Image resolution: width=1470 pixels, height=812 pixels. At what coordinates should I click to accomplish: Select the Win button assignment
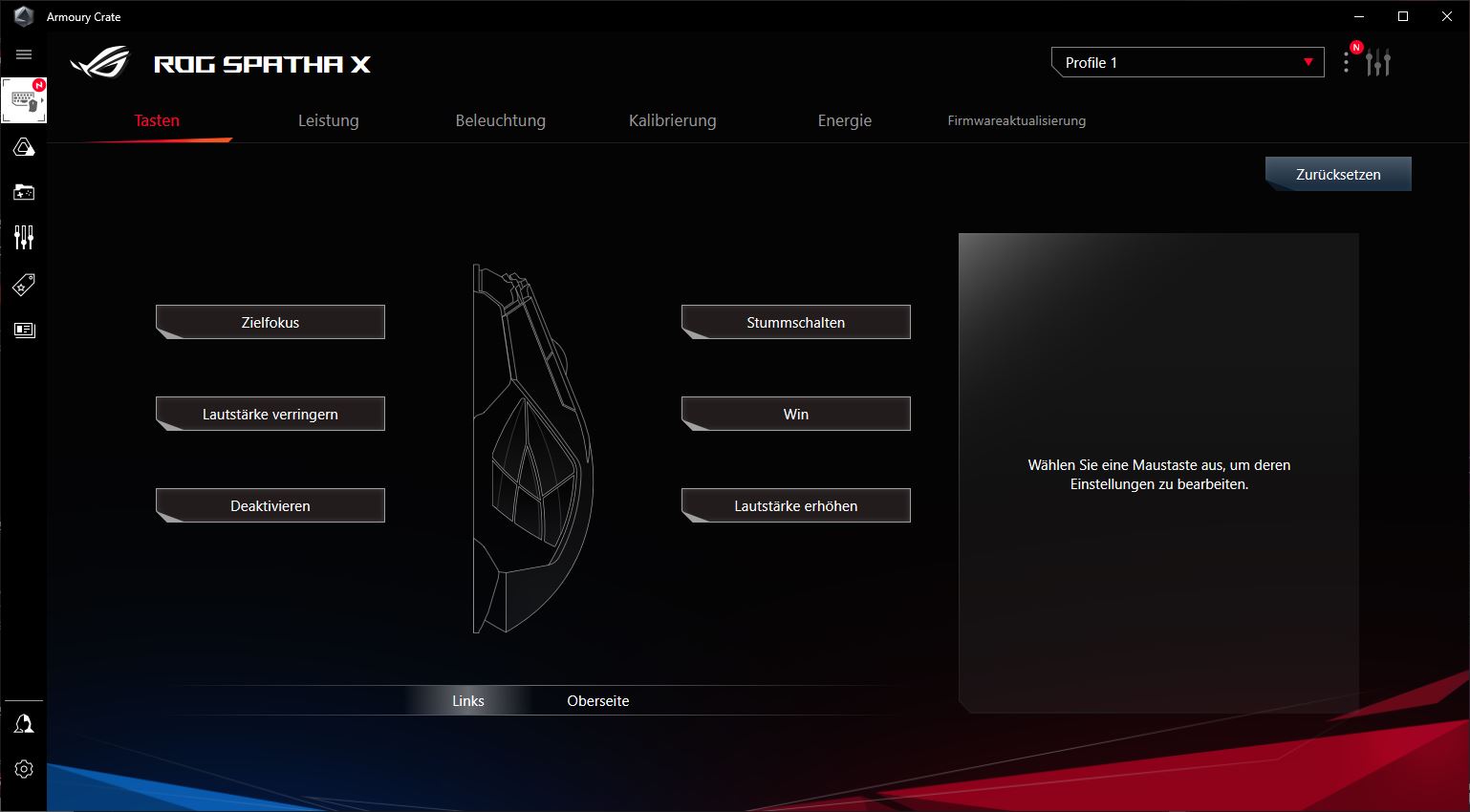(x=796, y=414)
